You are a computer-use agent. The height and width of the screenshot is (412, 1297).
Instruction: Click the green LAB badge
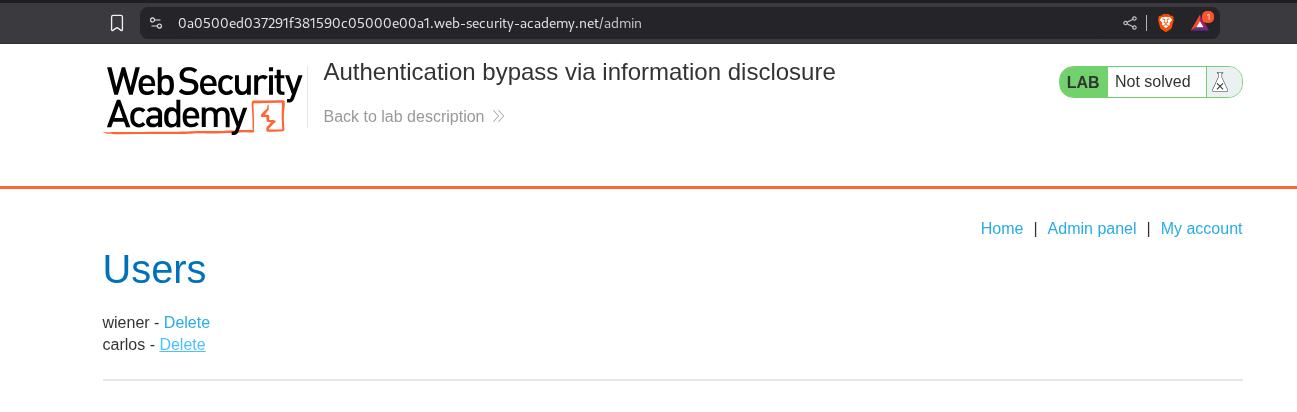click(x=1083, y=83)
